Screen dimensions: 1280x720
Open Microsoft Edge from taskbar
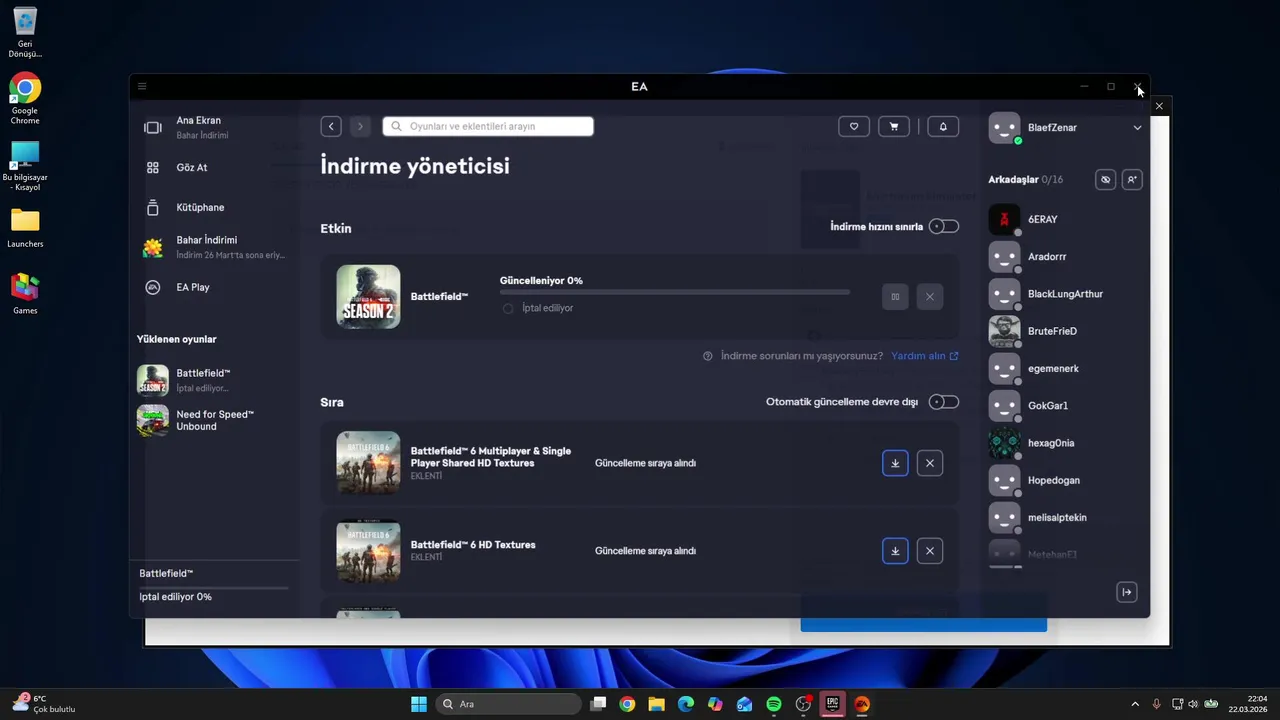(x=686, y=704)
